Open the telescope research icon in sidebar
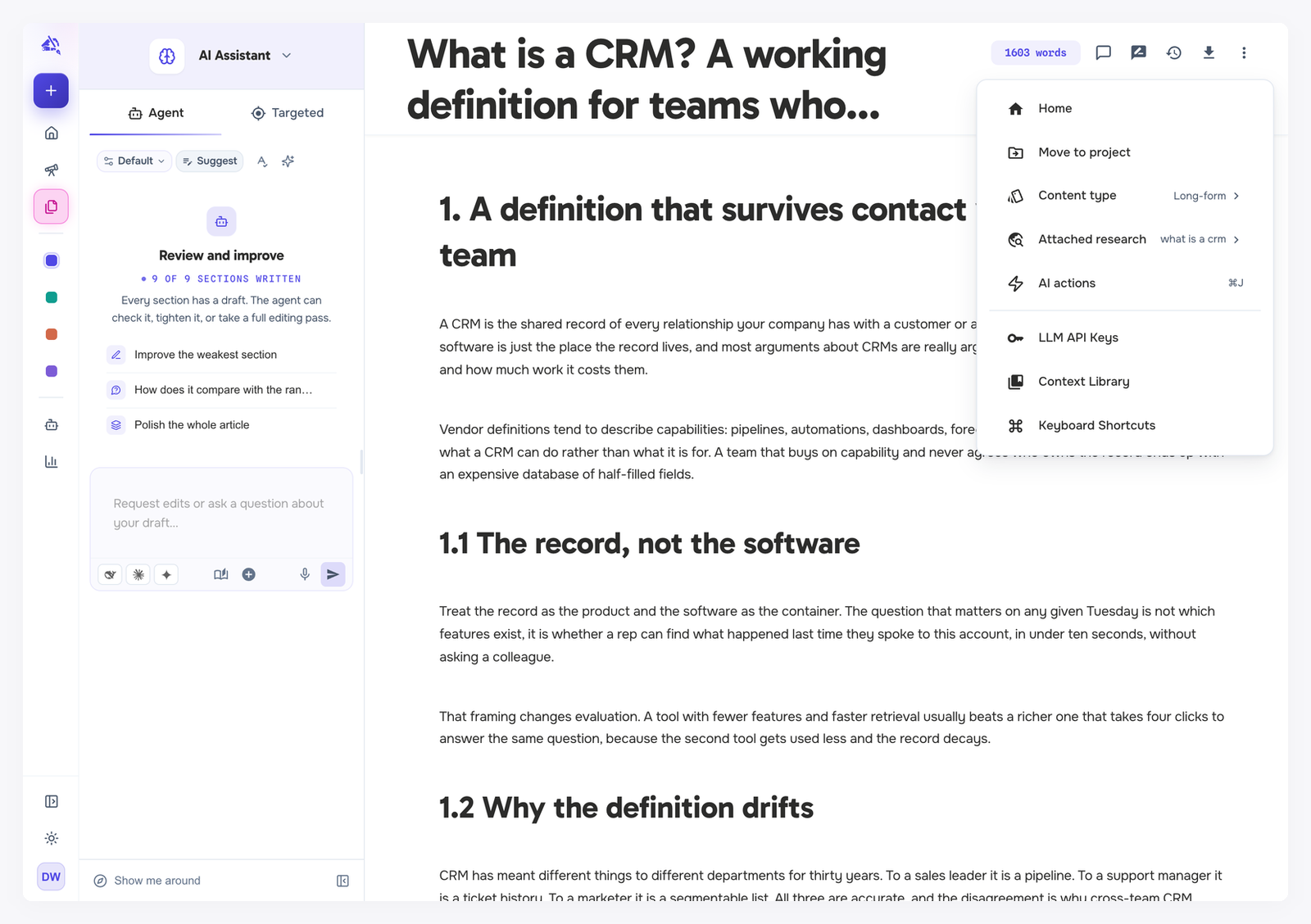The image size is (1311, 924). coord(51,170)
